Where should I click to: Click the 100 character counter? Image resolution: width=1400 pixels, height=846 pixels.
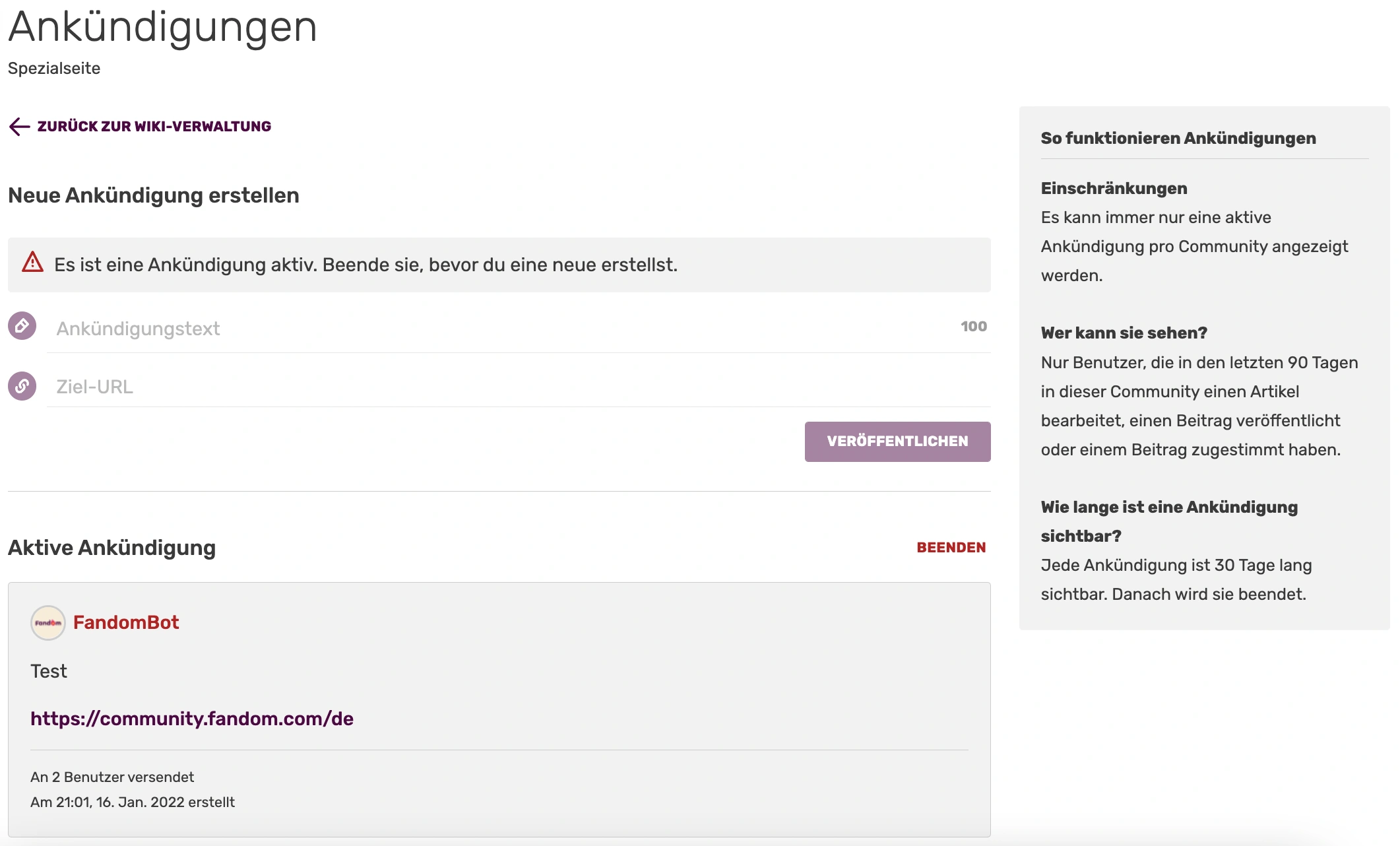974,327
